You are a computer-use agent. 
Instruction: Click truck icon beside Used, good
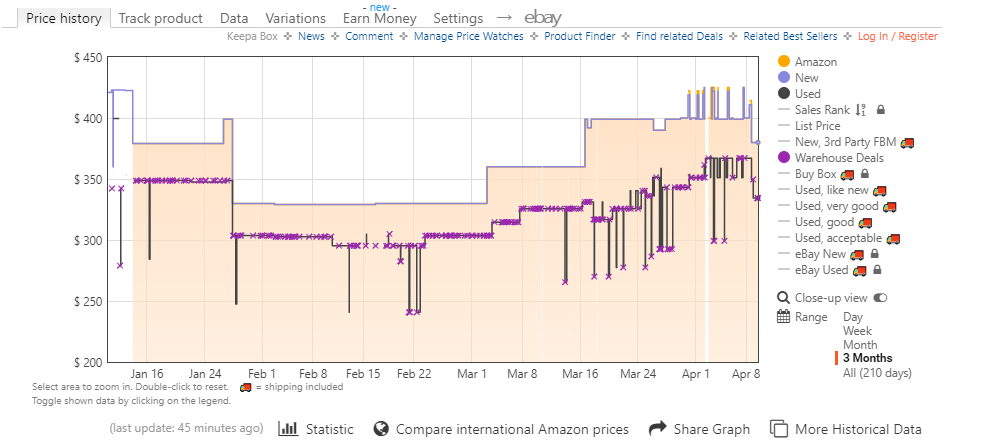[866, 223]
